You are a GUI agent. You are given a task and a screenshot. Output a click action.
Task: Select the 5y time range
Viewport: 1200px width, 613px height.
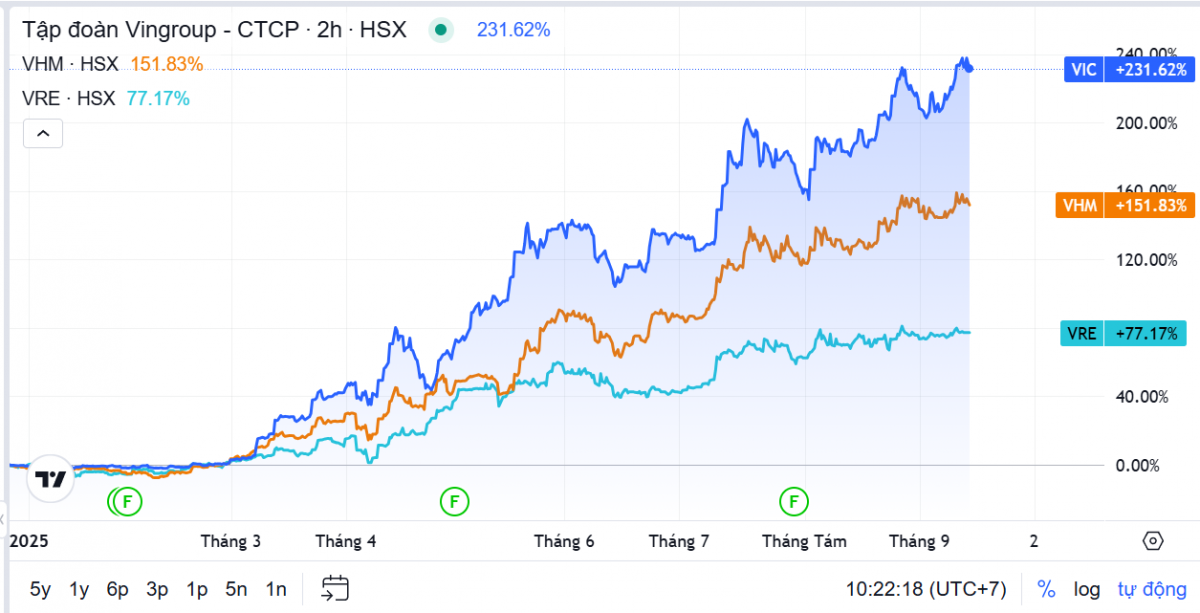click(40, 589)
